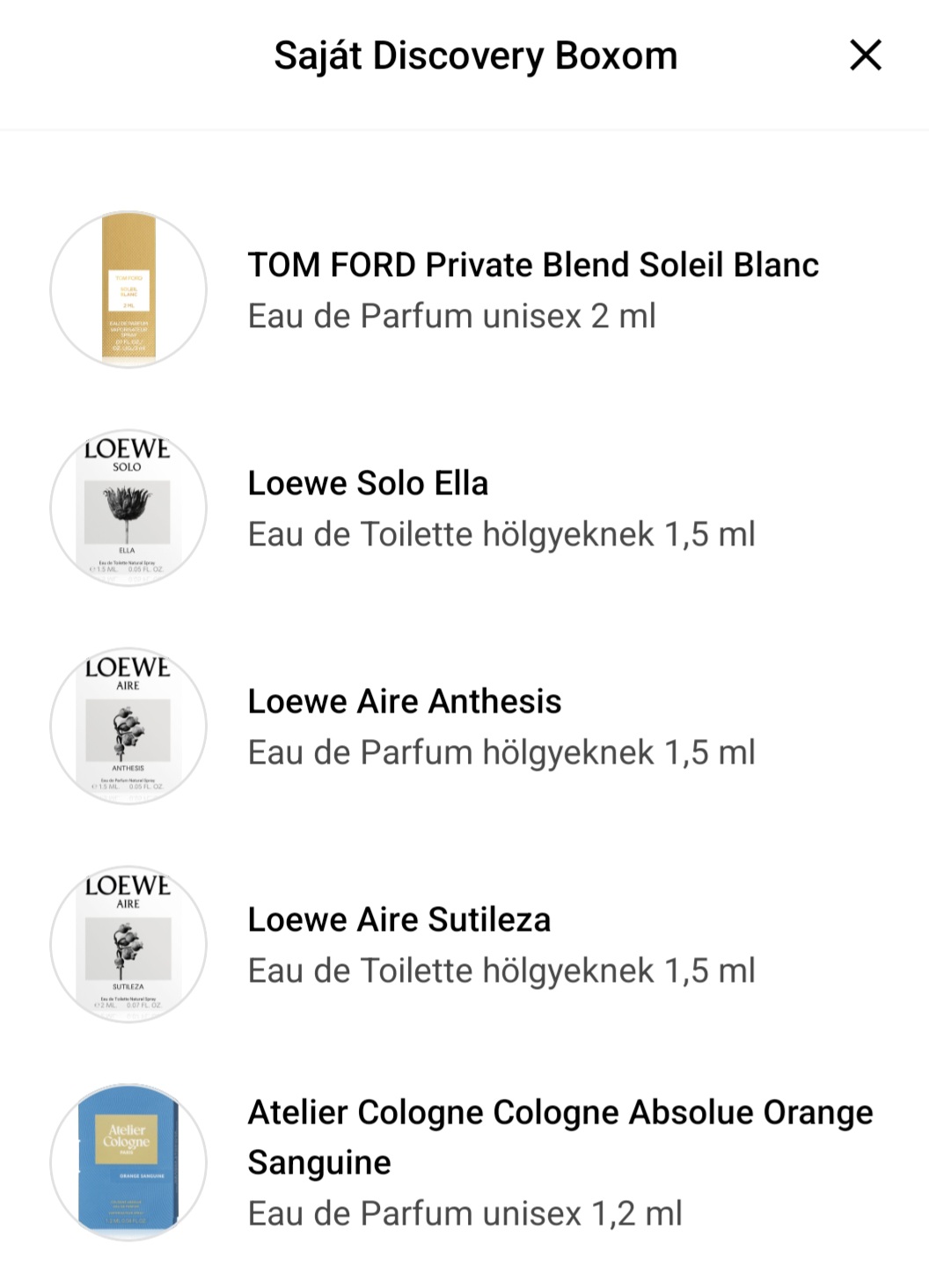Open Atelier Cologne Absolue Orange Sanguine title
Viewport: 929px width, 1288px height.
pos(560,1138)
